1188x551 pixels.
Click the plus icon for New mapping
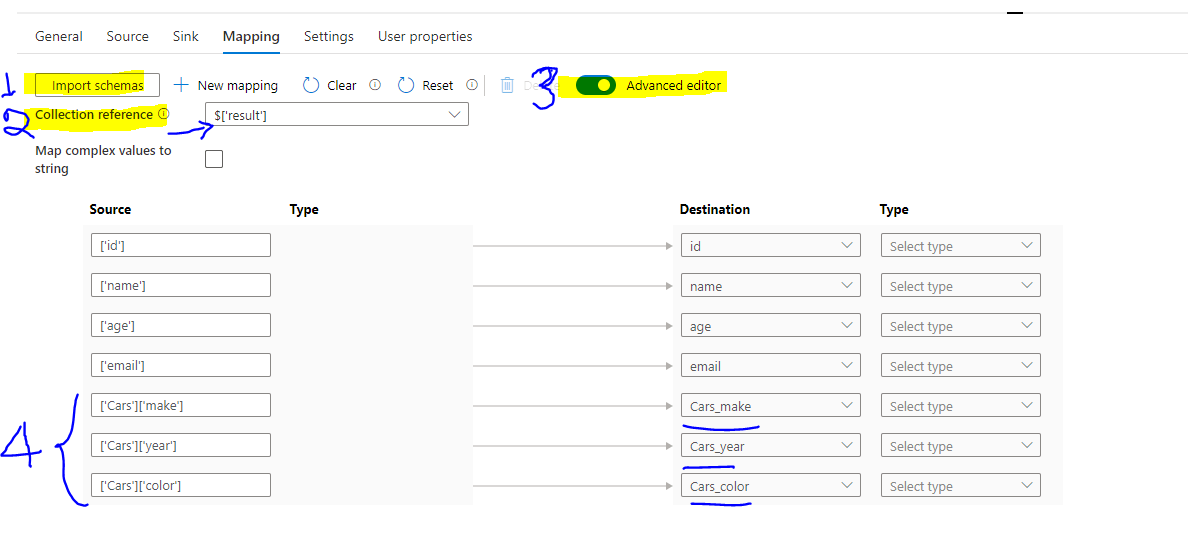coord(181,85)
